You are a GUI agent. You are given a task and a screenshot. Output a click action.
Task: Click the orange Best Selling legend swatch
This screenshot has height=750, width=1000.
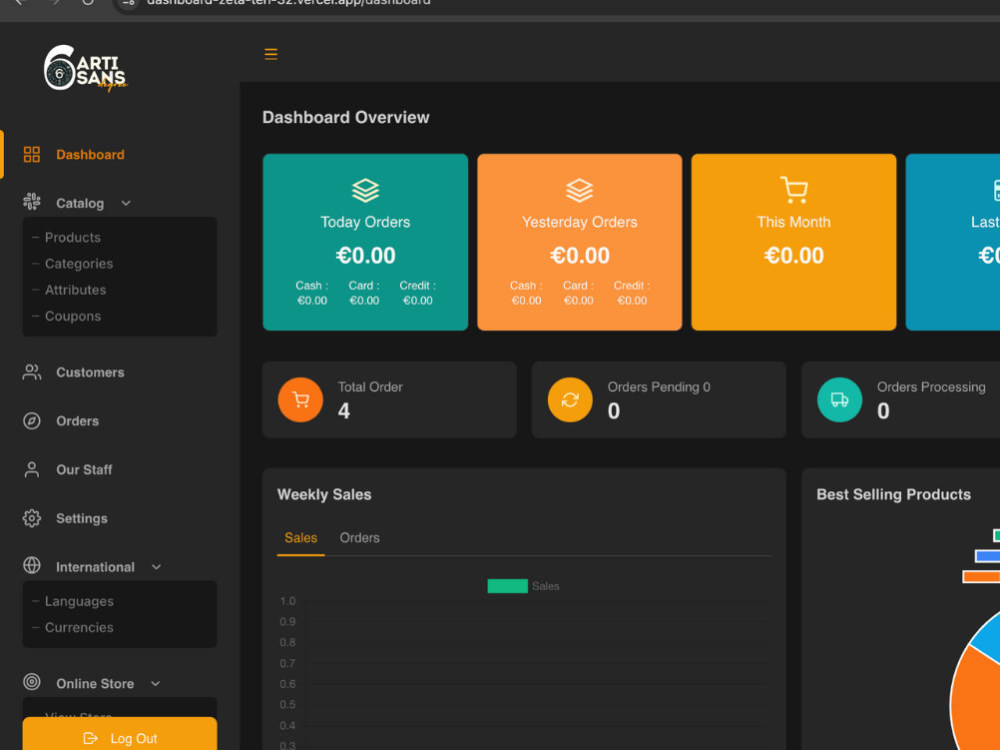tap(981, 577)
